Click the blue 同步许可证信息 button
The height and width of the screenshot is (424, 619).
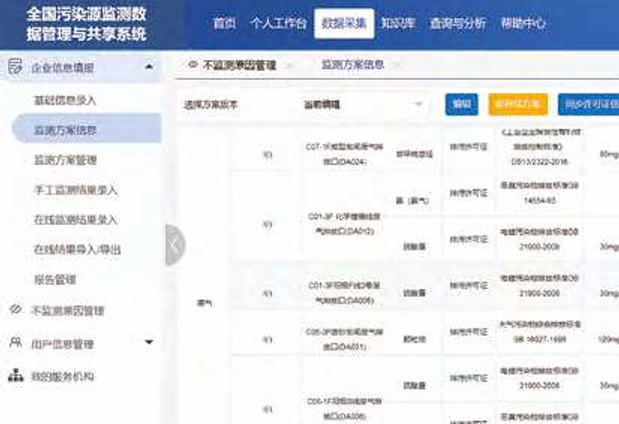[586, 104]
